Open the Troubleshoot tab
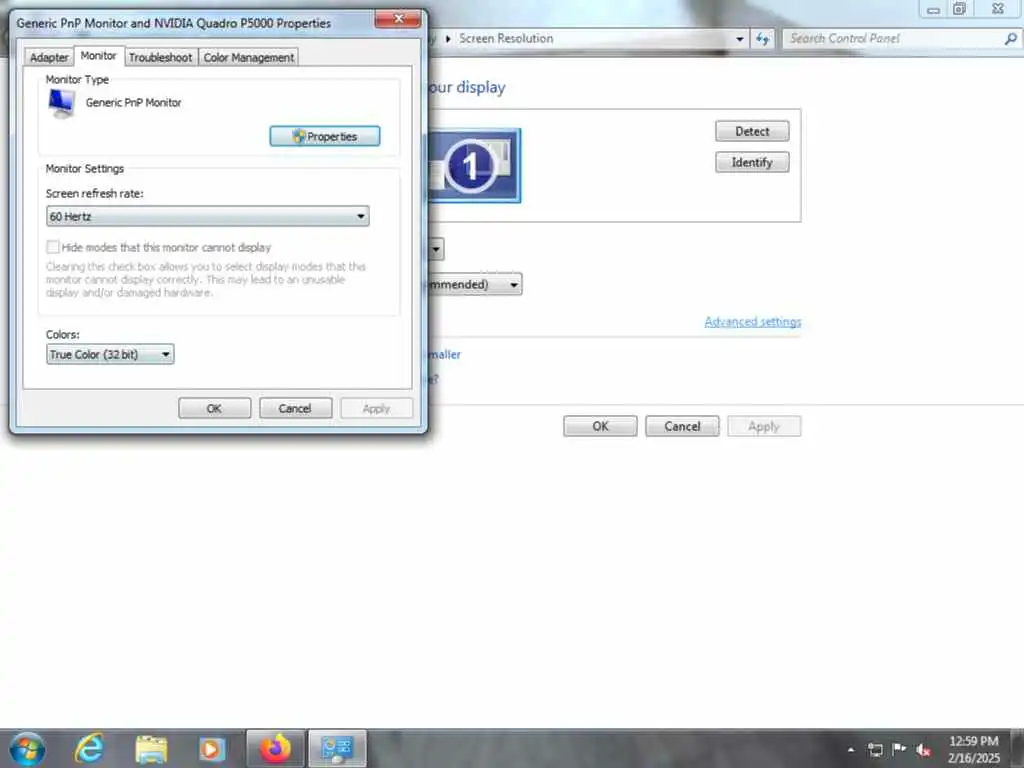Image resolution: width=1024 pixels, height=768 pixels. point(161,57)
